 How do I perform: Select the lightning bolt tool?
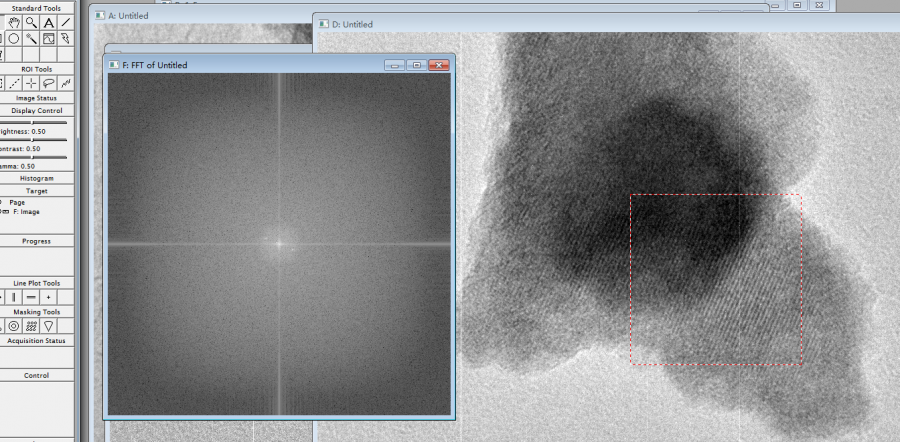click(66, 38)
